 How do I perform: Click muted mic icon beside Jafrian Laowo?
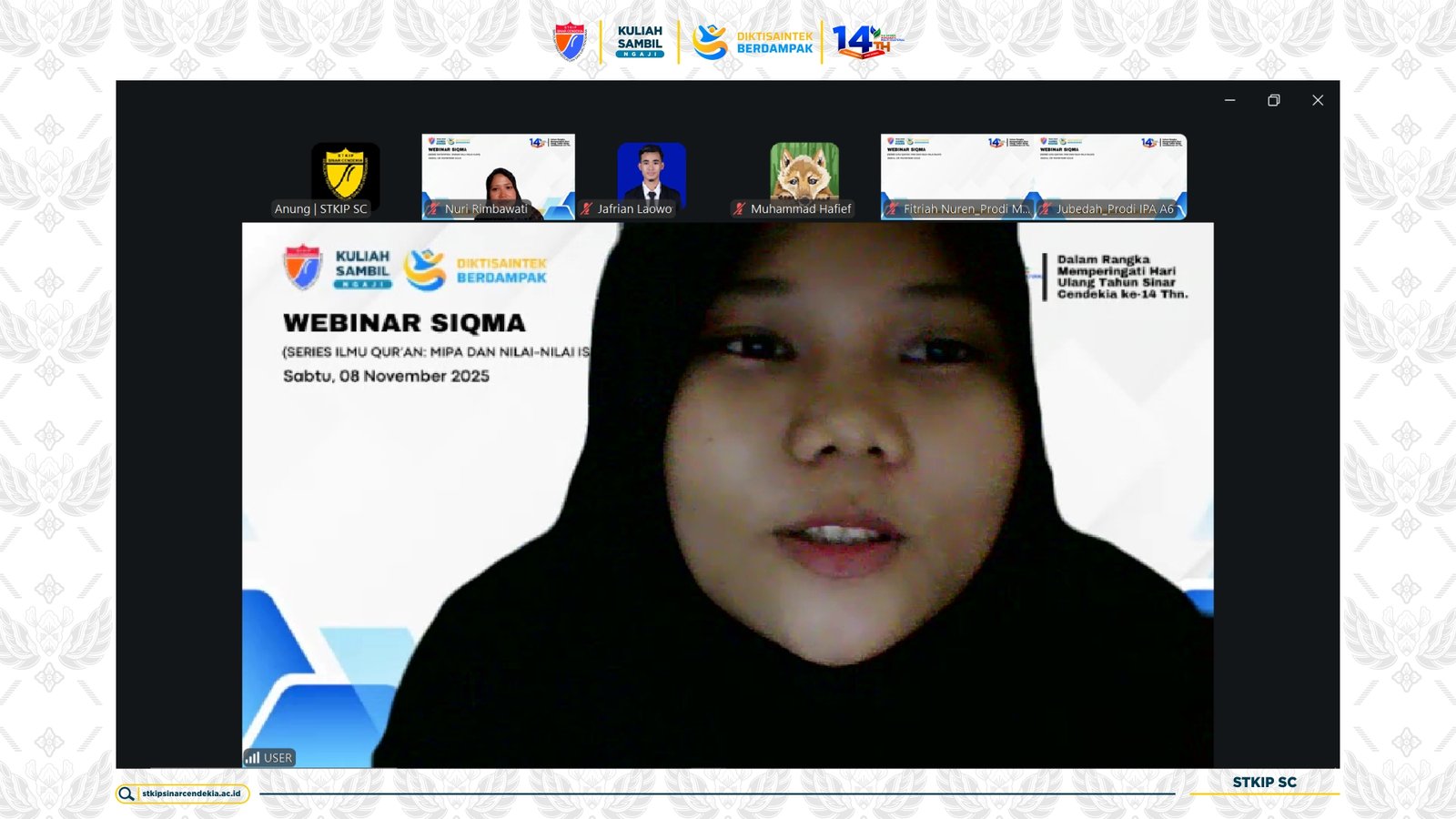[587, 209]
